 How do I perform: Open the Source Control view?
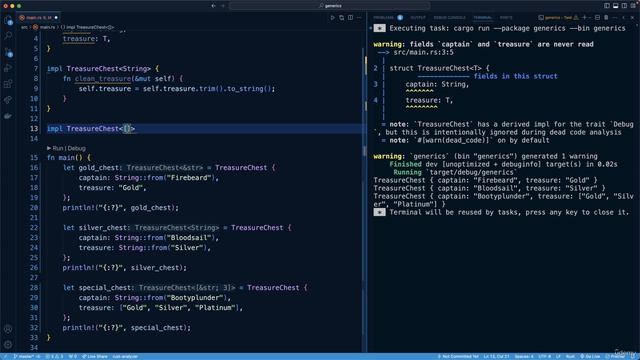(8, 52)
